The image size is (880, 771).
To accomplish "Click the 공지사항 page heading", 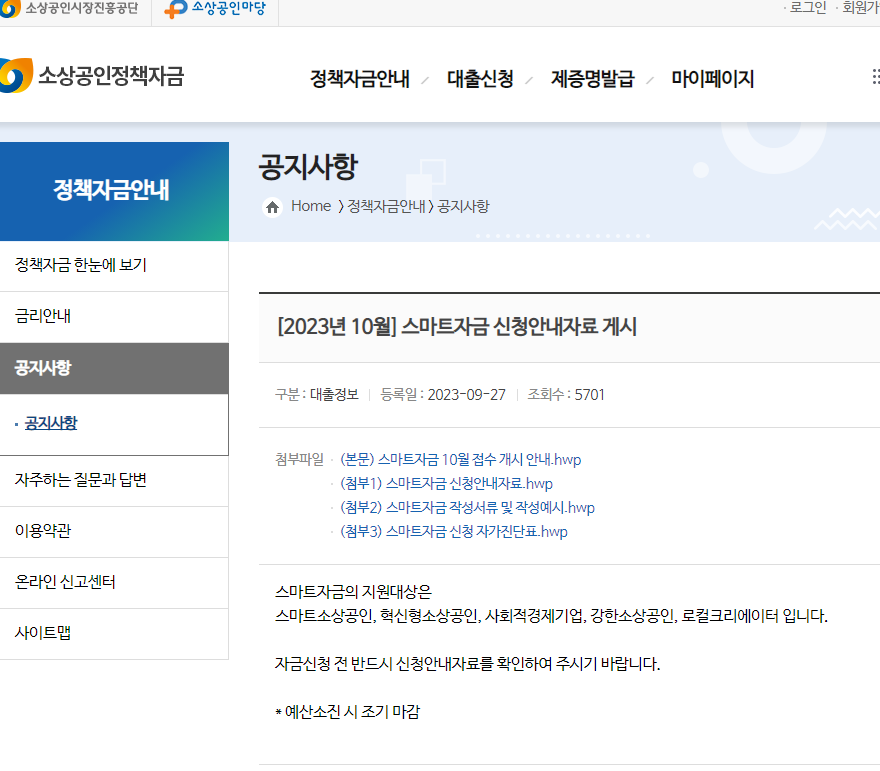I will click(x=308, y=167).
